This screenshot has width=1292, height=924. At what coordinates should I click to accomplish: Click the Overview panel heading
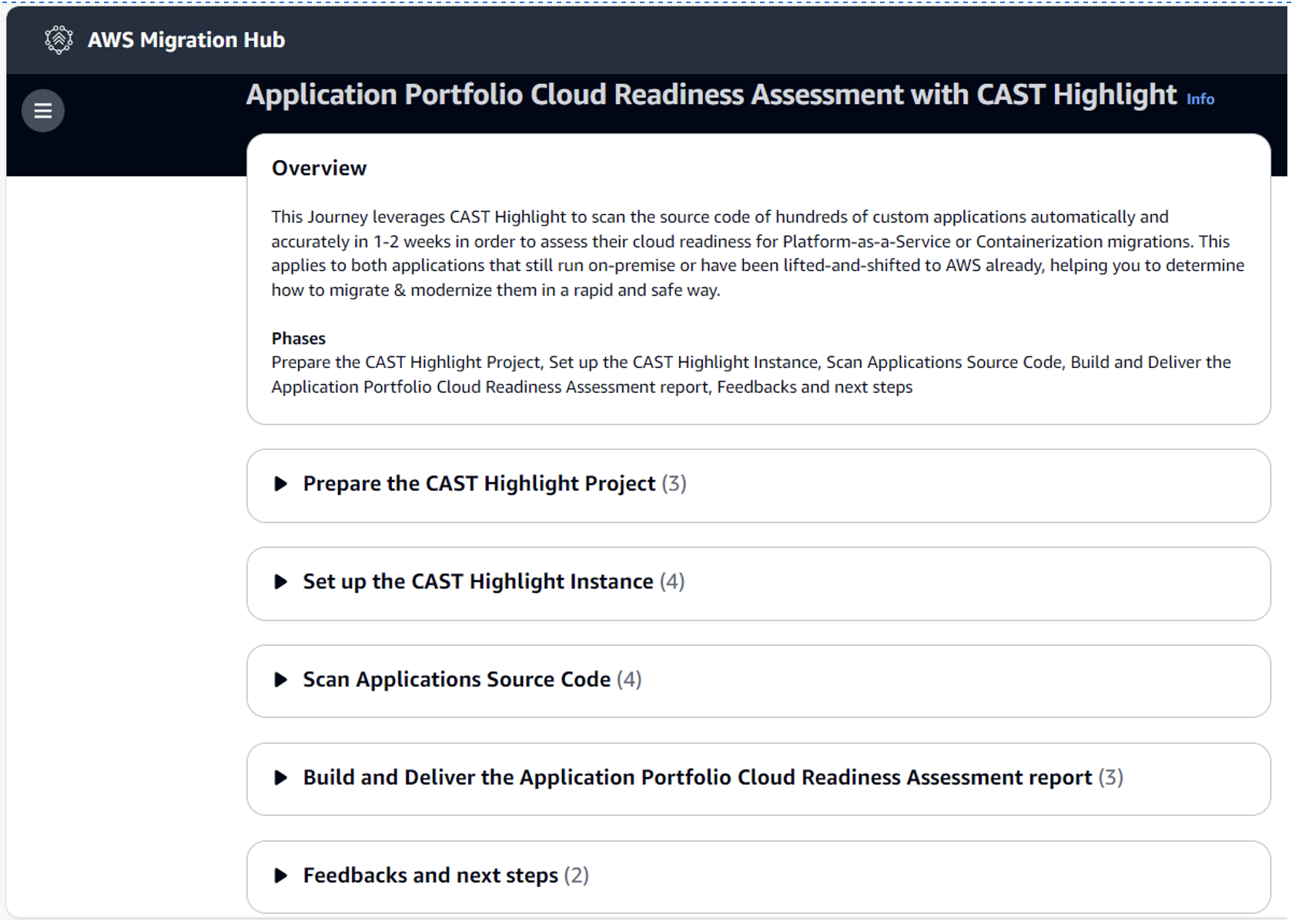(x=320, y=168)
